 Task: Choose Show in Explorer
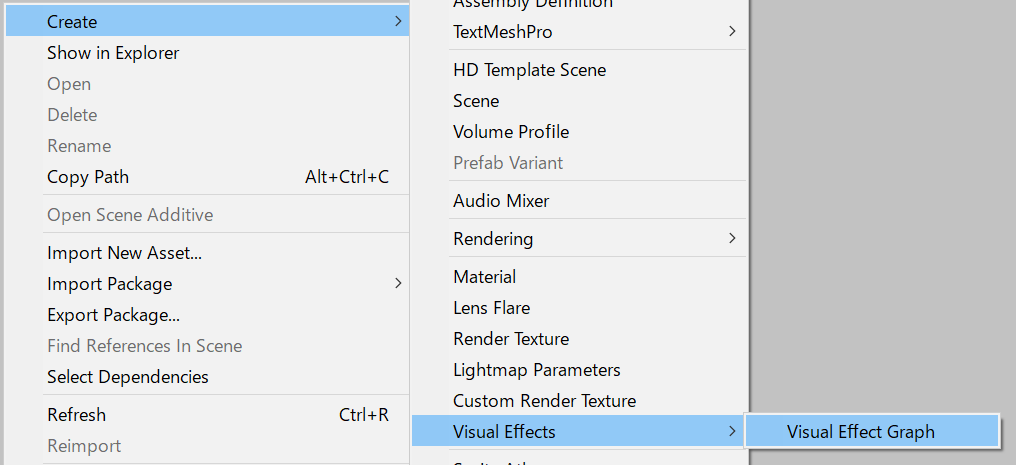[x=113, y=53]
